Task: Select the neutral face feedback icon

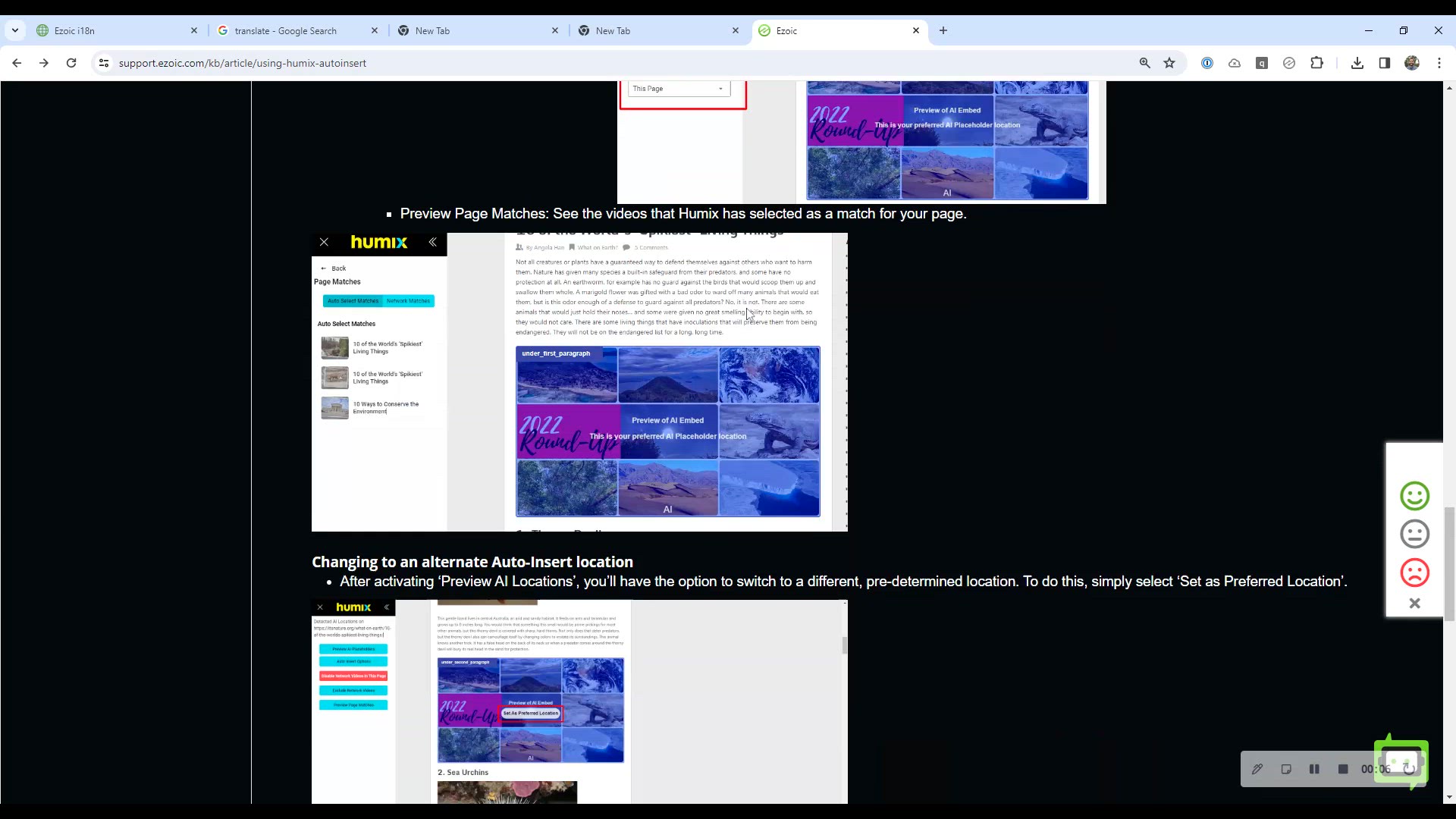Action: point(1414,534)
